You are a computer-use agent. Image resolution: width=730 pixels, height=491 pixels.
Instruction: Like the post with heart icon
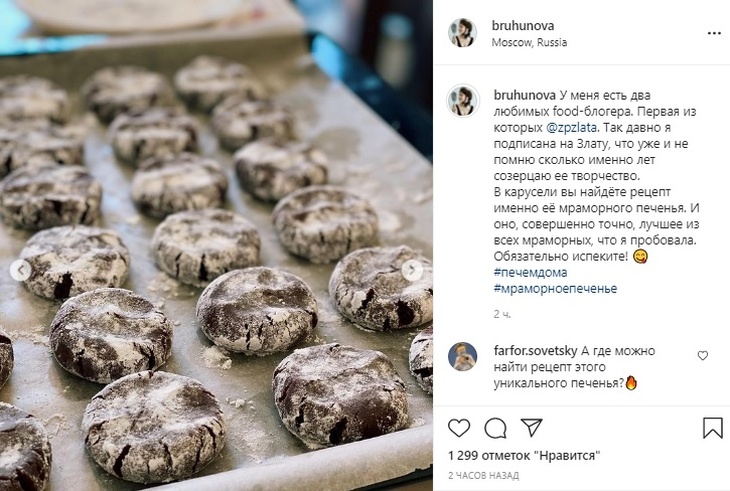459,428
